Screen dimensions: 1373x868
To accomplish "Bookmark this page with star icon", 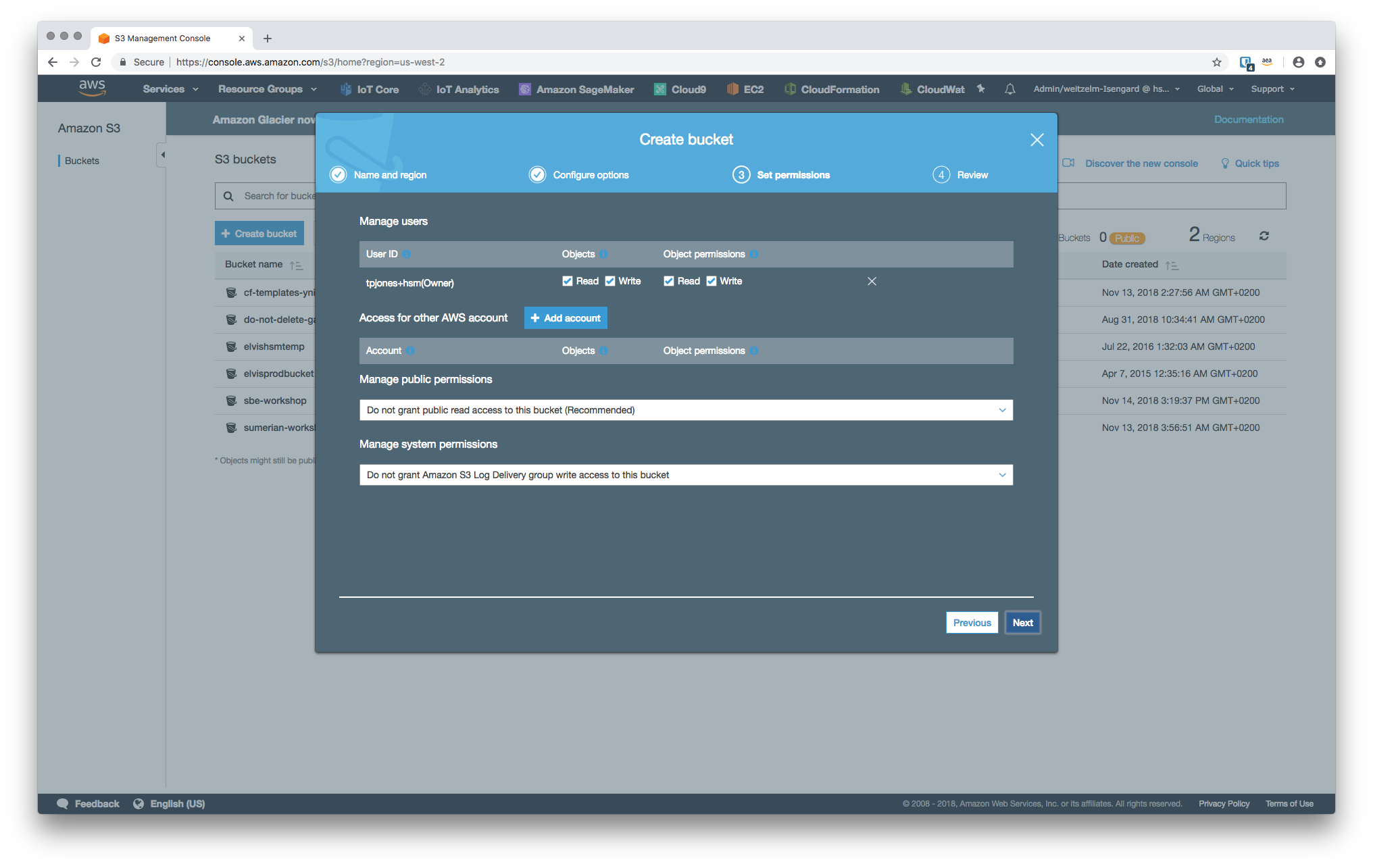I will click(x=1217, y=62).
